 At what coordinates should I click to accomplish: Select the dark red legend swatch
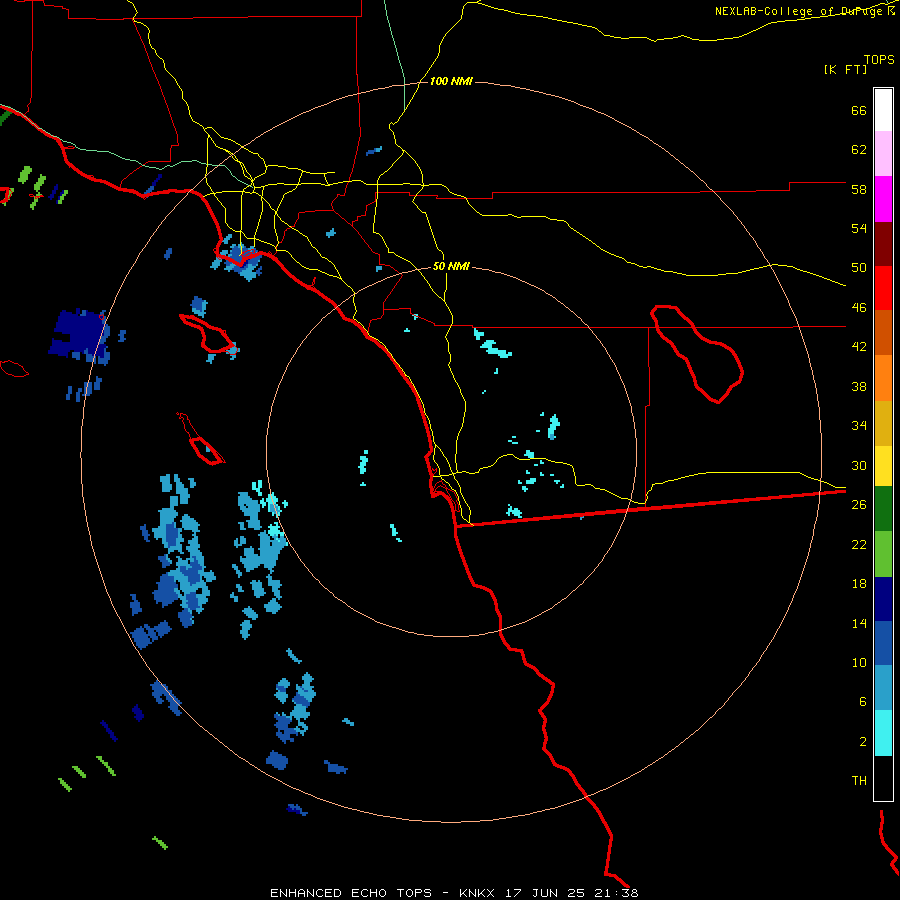pos(883,244)
